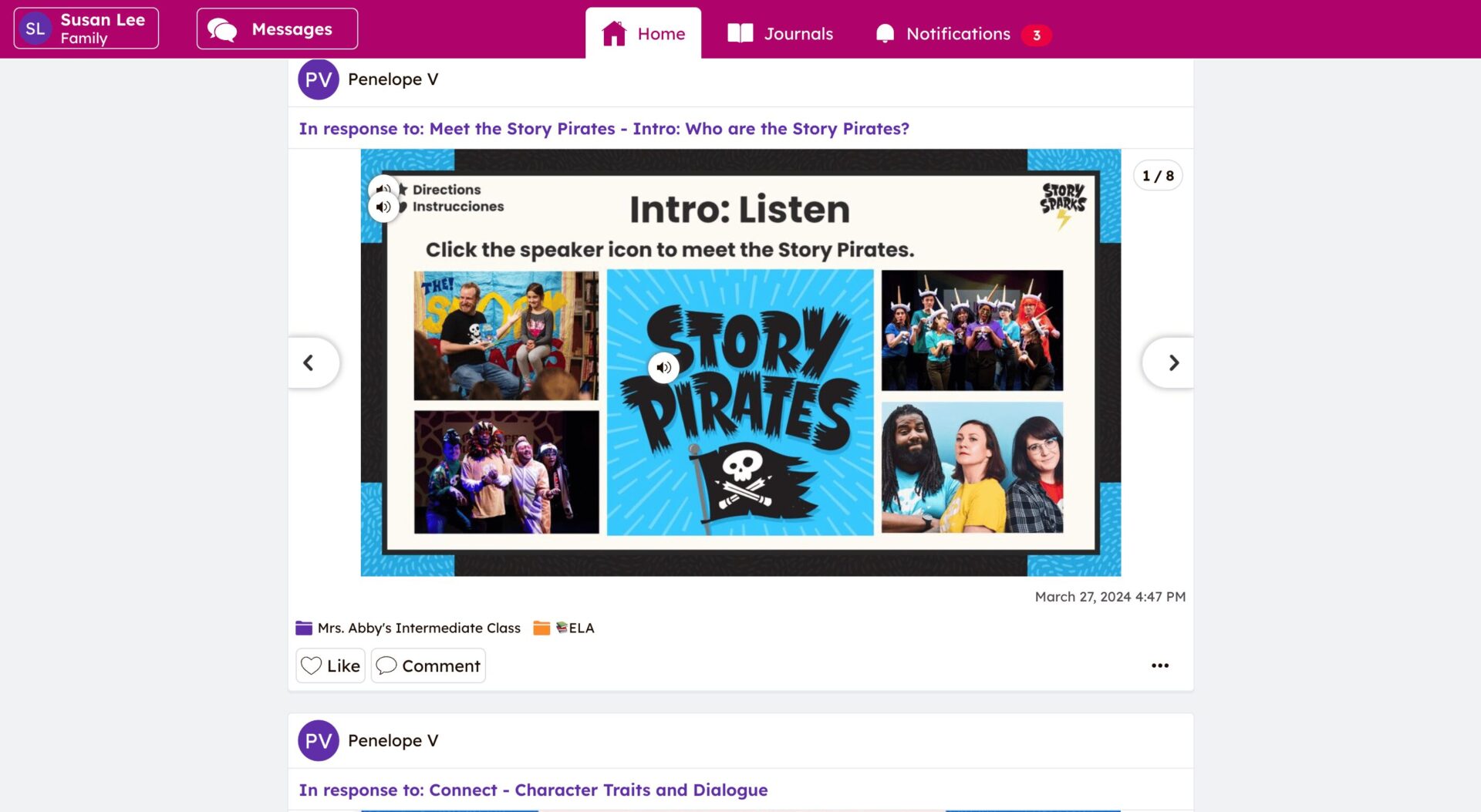Play the Instrucciones audio speaker icon
1481x812 pixels.
point(383,207)
